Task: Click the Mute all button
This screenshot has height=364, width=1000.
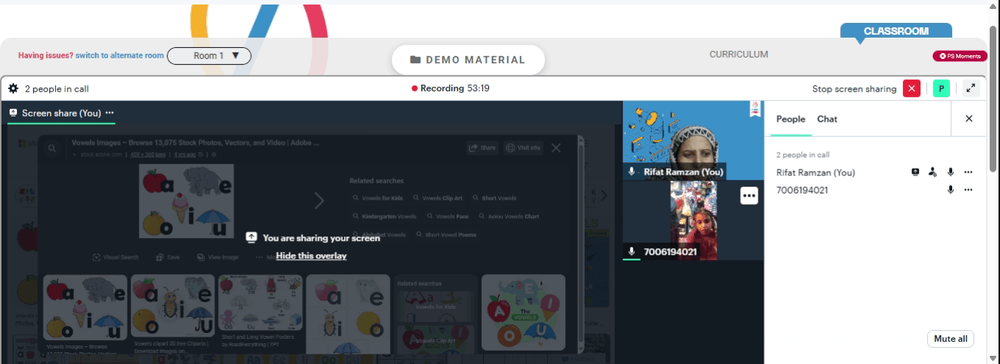Action: 950,339
